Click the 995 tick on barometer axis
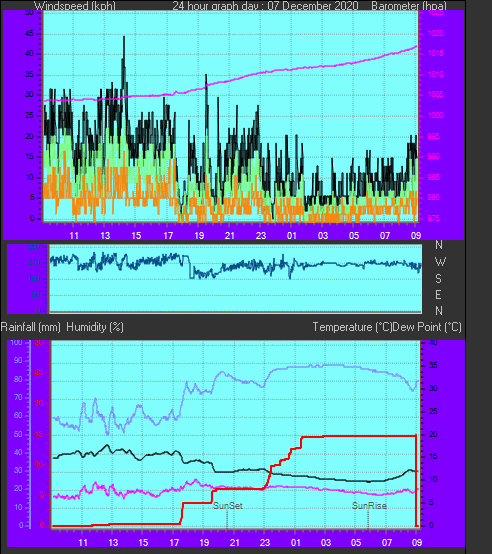The image size is (492, 554). tap(434, 136)
